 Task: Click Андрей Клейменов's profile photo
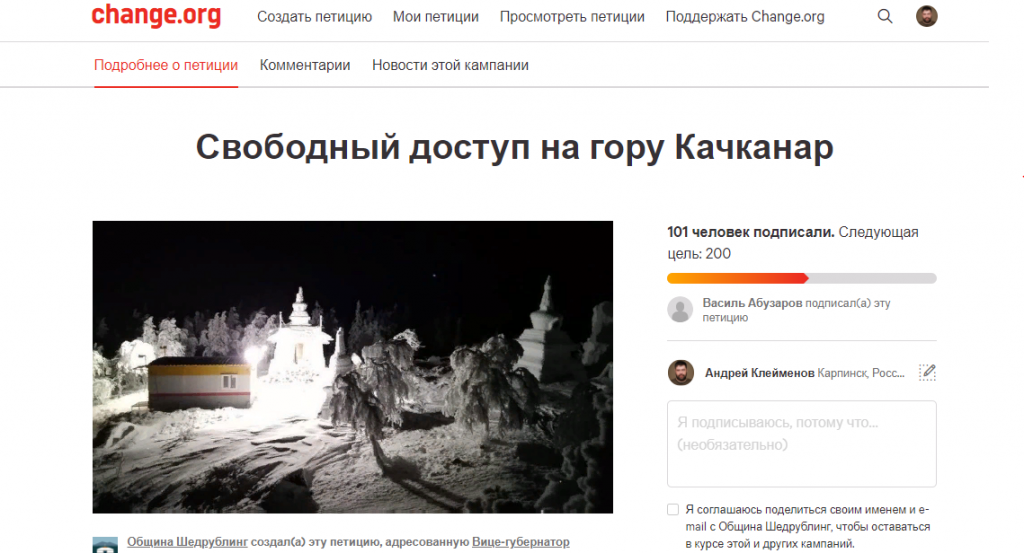680,373
